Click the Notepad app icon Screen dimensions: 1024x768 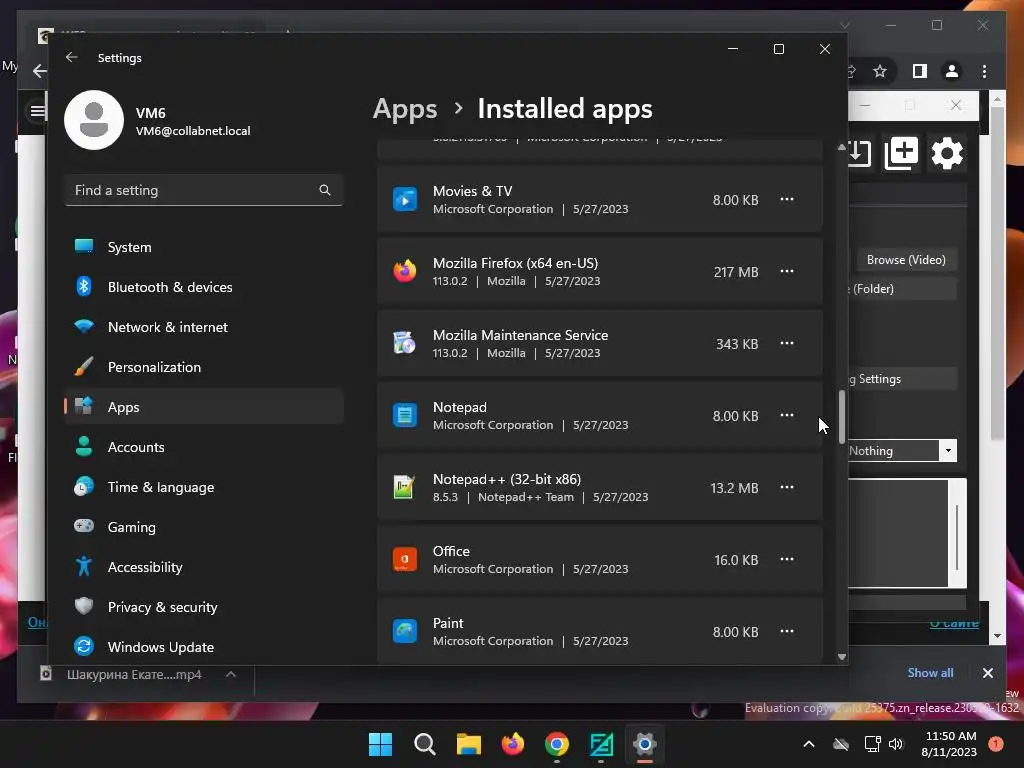pos(405,415)
